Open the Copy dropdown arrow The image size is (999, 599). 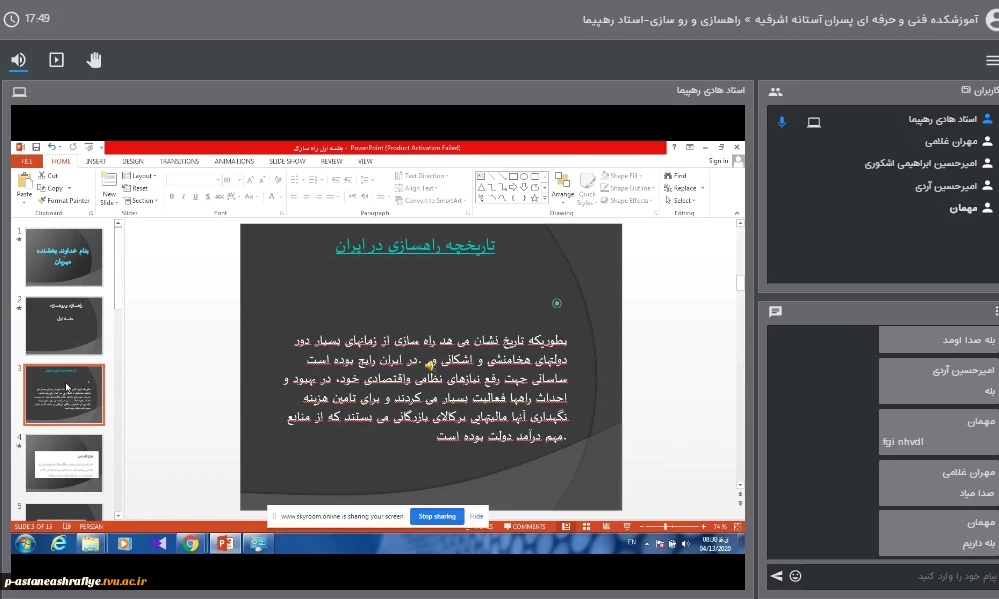(69, 188)
